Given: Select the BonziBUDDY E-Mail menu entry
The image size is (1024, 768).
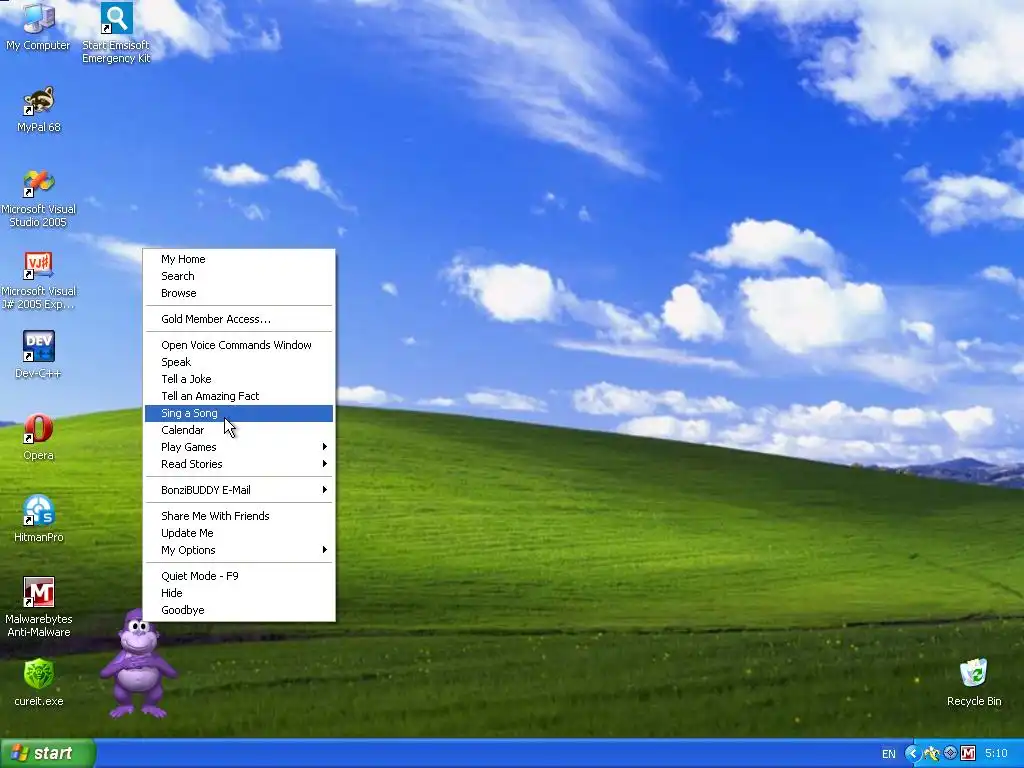Looking at the screenshot, I should click(239, 490).
